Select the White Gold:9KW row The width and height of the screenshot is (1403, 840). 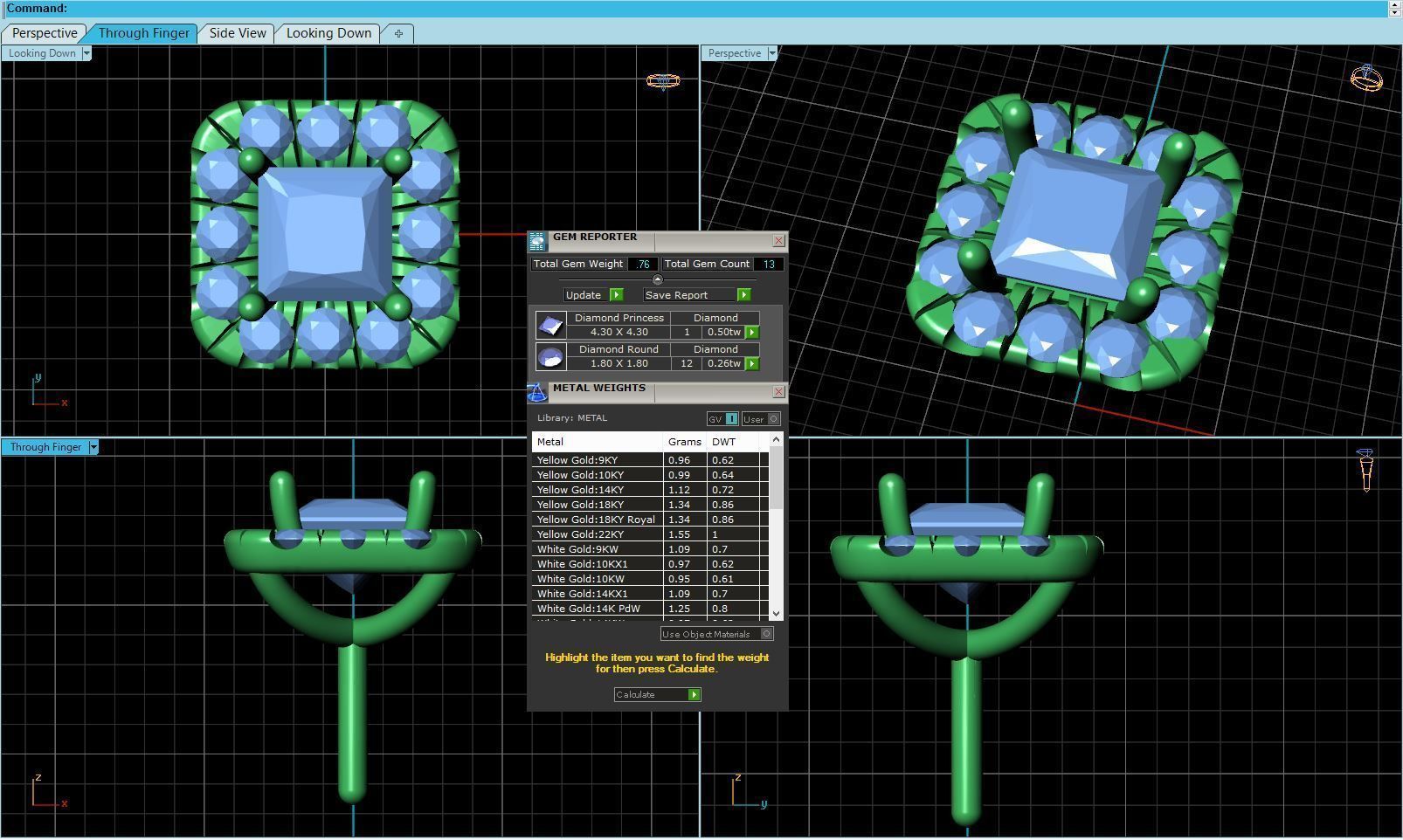pos(651,549)
